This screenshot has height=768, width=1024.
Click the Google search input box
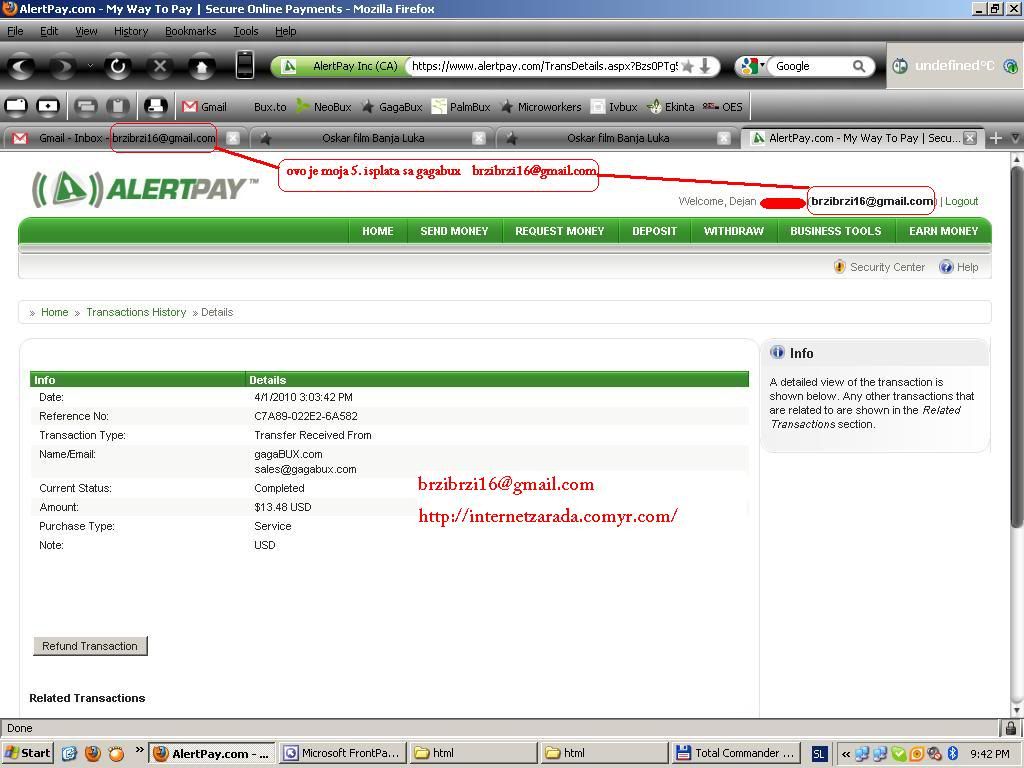[x=812, y=66]
